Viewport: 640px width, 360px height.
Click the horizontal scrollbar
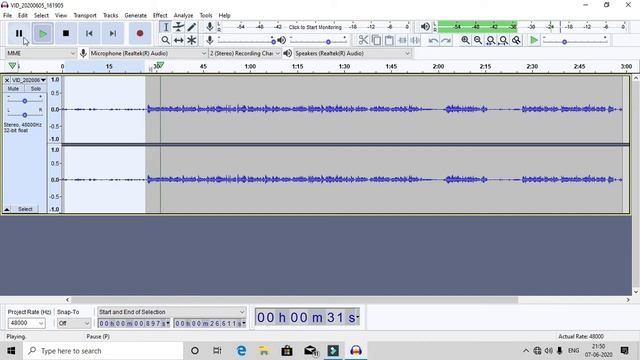click(x=295, y=300)
